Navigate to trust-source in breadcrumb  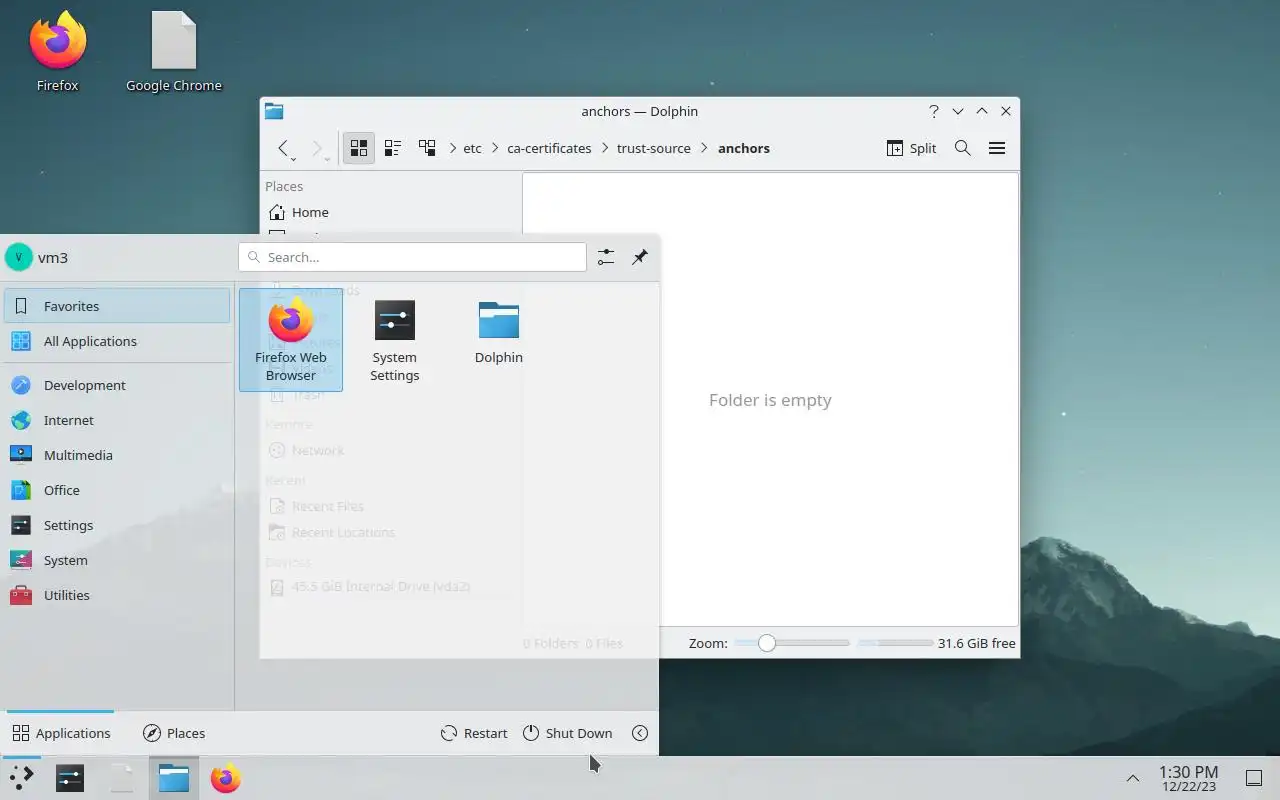(654, 148)
